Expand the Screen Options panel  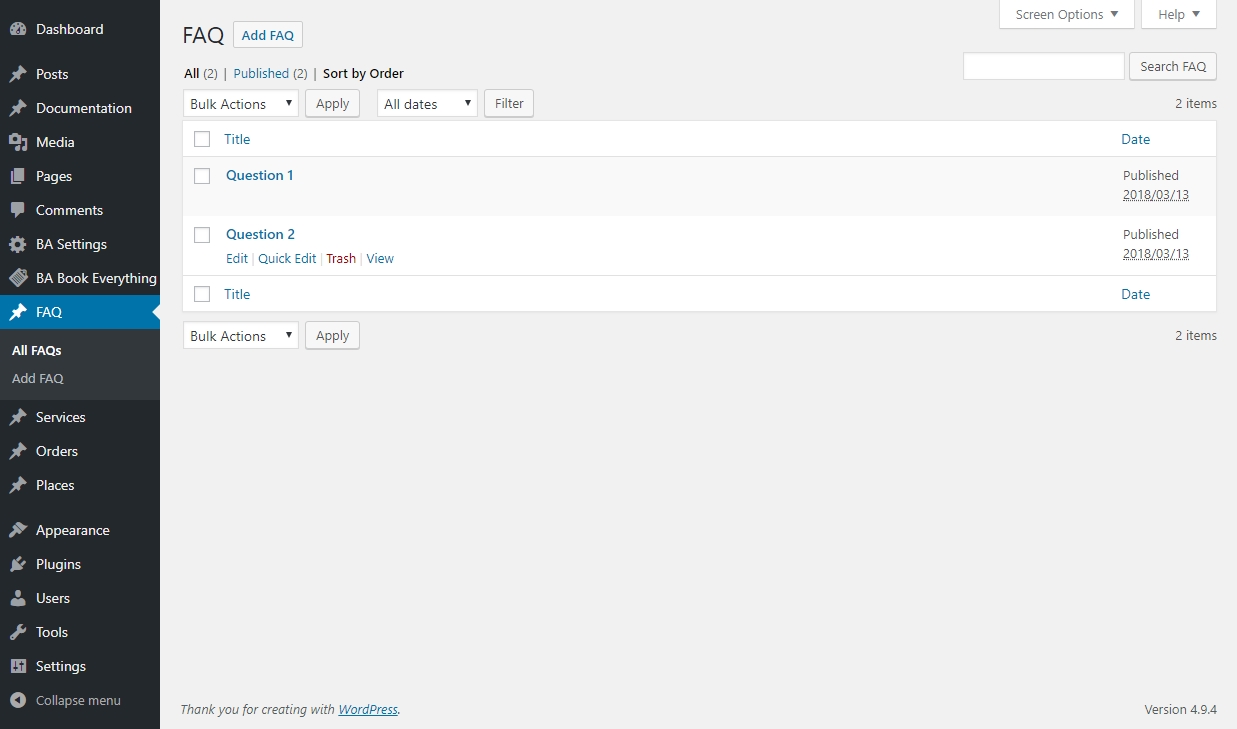pyautogui.click(x=1066, y=15)
